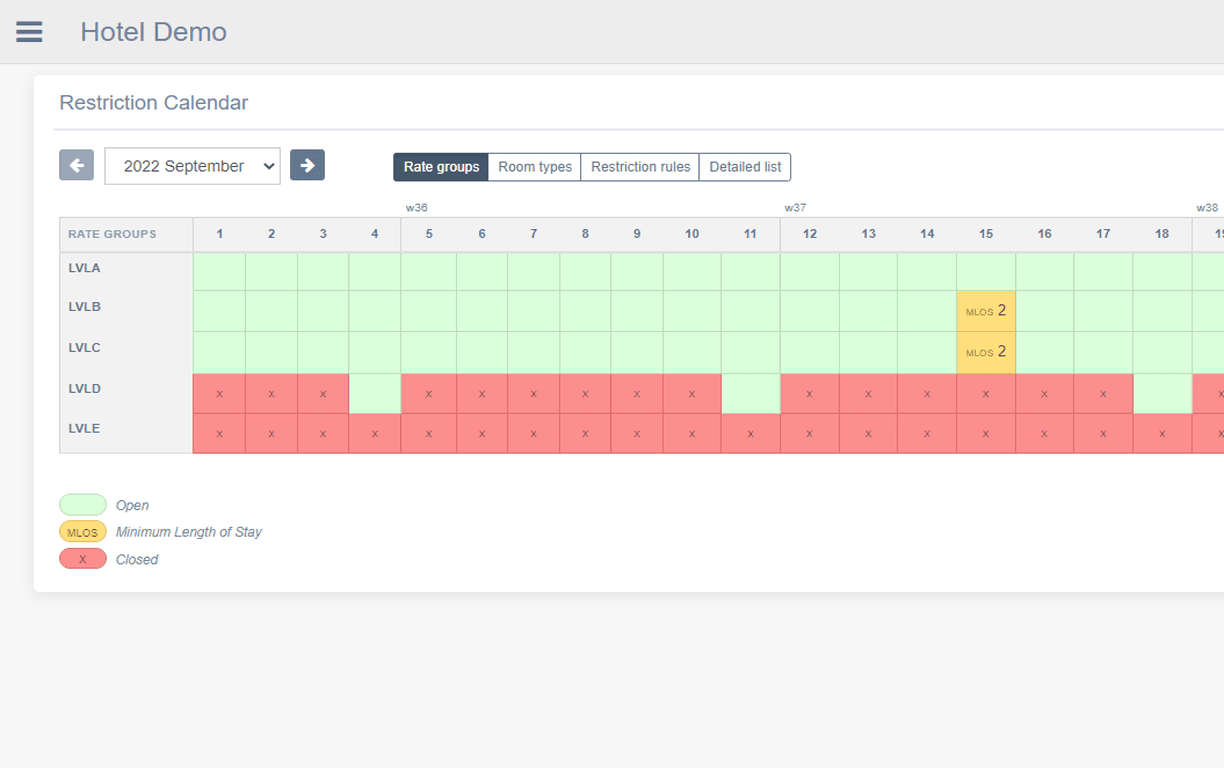Show the Detailed list view
The image size is (1224, 768).
click(x=745, y=167)
